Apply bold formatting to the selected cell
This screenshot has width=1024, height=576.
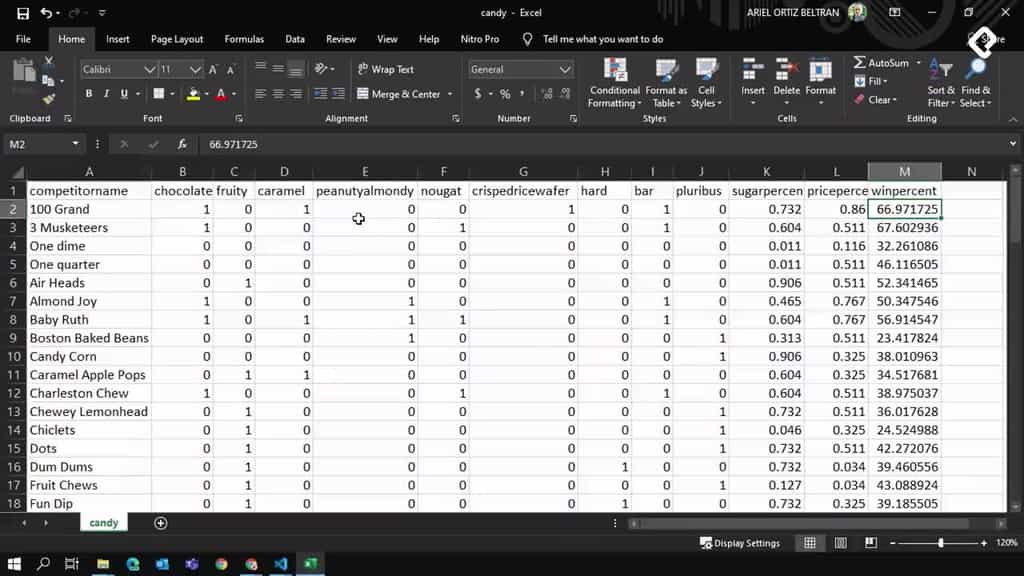(x=90, y=92)
